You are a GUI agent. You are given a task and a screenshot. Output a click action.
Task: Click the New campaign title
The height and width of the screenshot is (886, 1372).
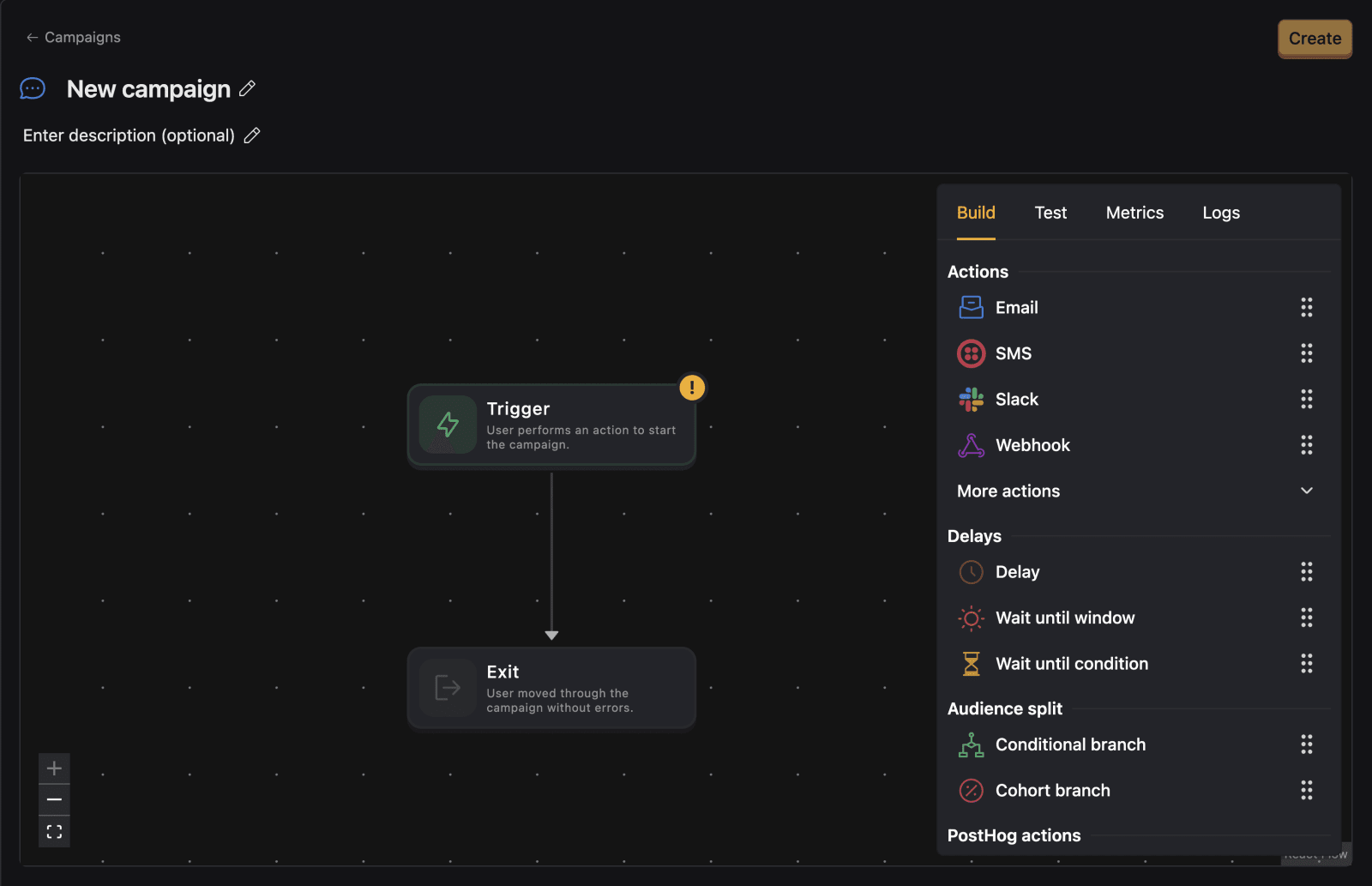(148, 89)
